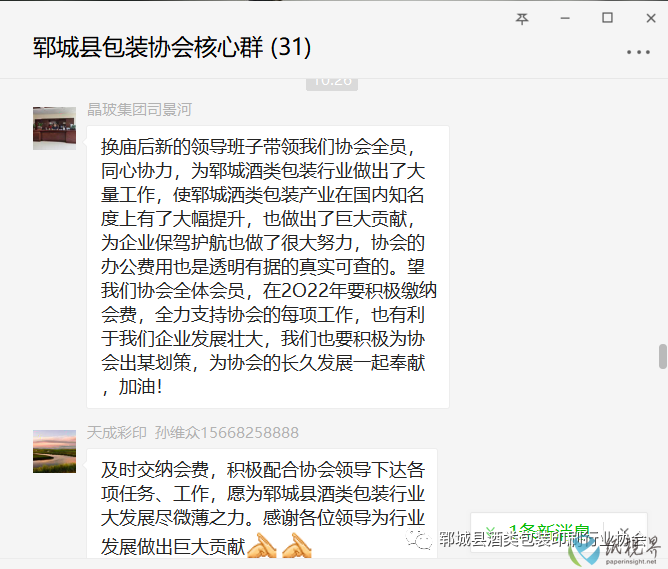Screen dimensions: 668x569
Task: Click the 天成彩印 孙维众15668258888 sender name
Action: tap(193, 433)
